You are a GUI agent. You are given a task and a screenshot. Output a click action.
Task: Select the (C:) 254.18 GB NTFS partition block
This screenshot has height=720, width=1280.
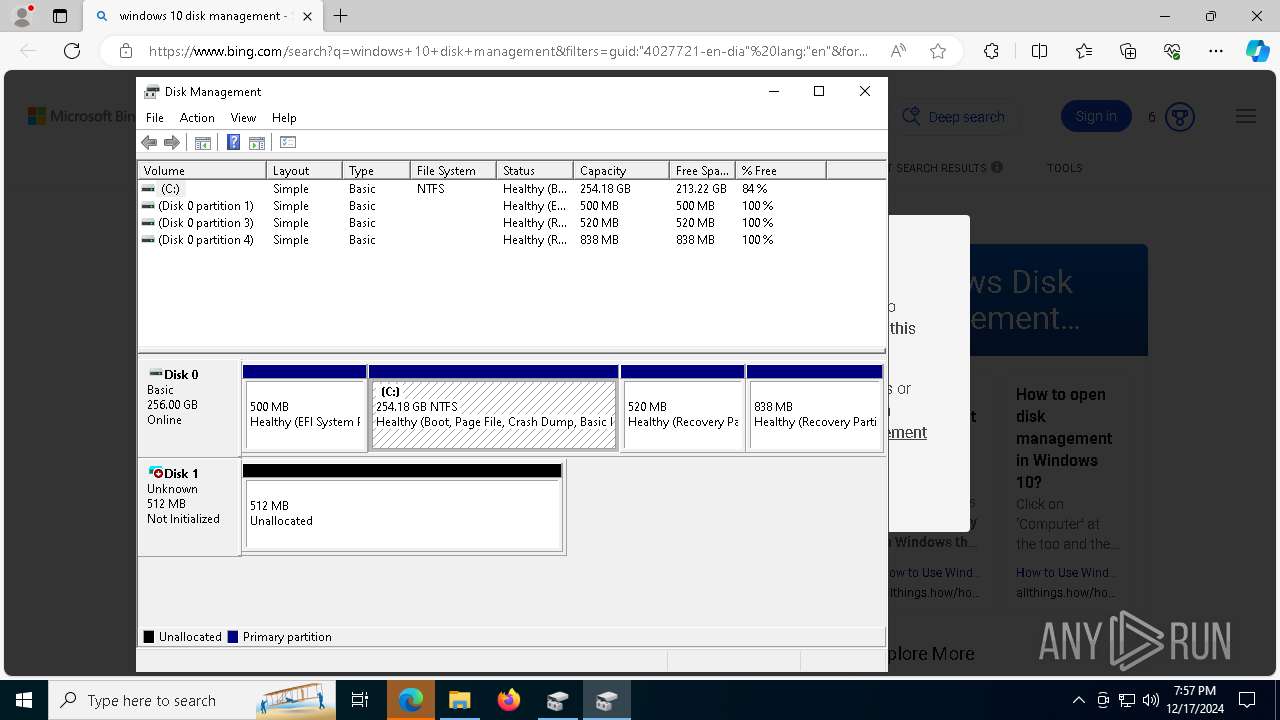pyautogui.click(x=494, y=408)
